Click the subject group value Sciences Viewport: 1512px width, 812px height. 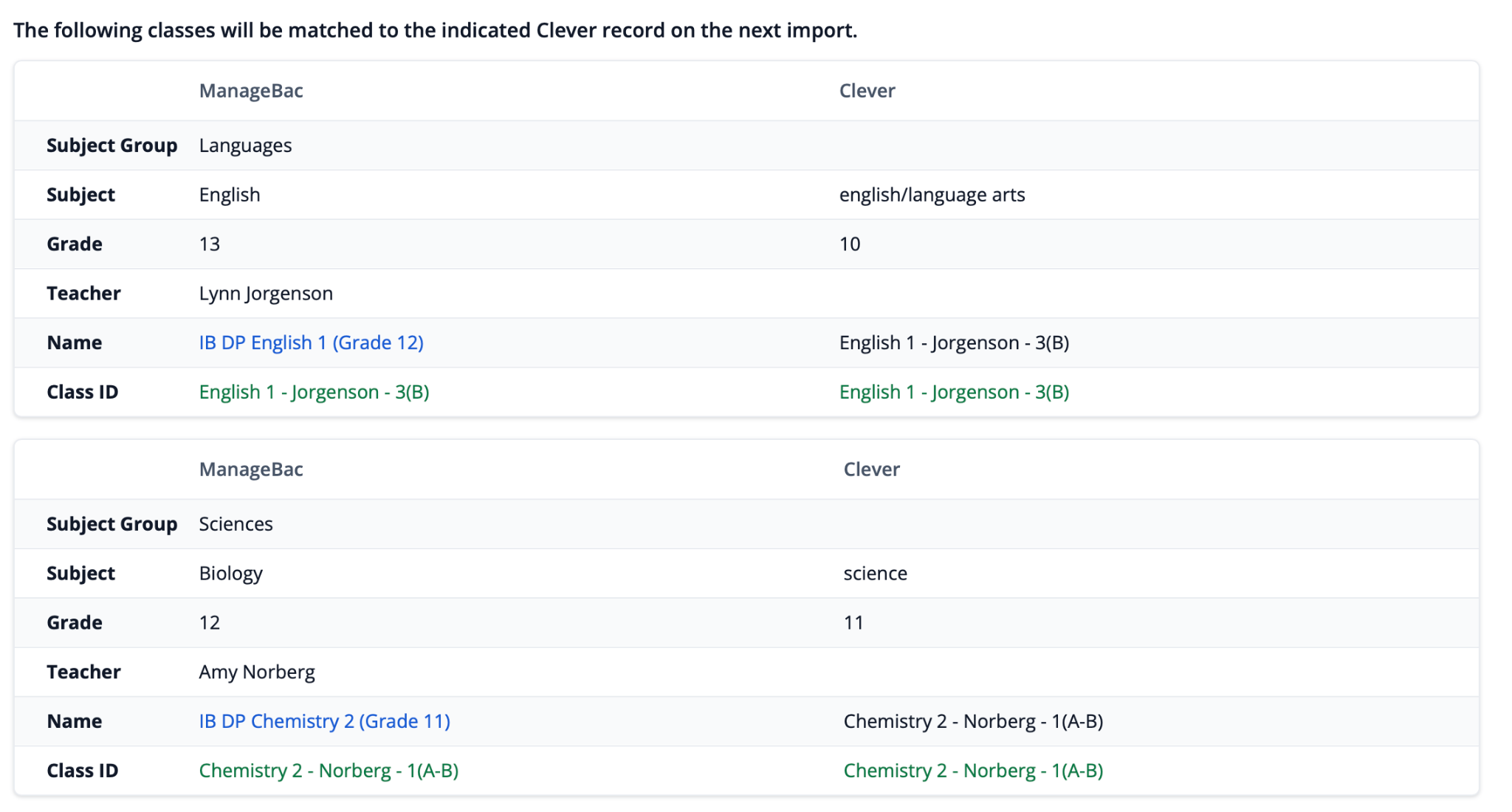[236, 524]
